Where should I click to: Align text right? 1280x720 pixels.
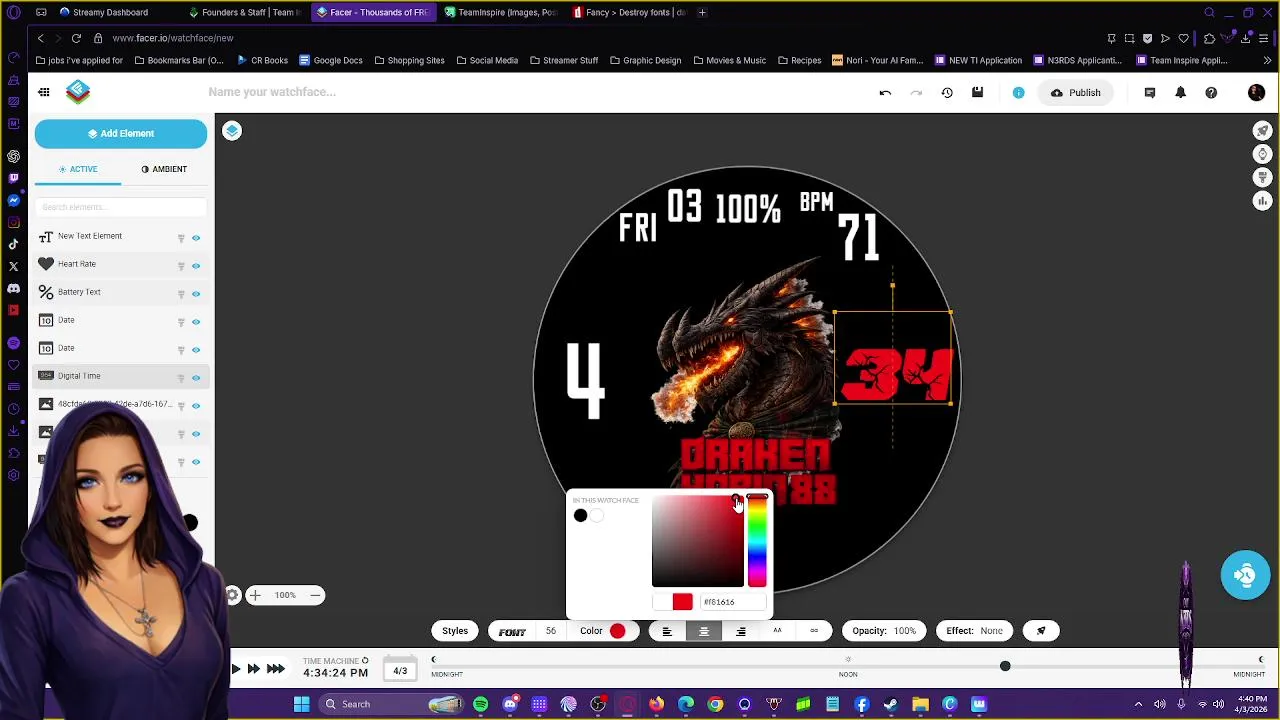click(x=741, y=631)
